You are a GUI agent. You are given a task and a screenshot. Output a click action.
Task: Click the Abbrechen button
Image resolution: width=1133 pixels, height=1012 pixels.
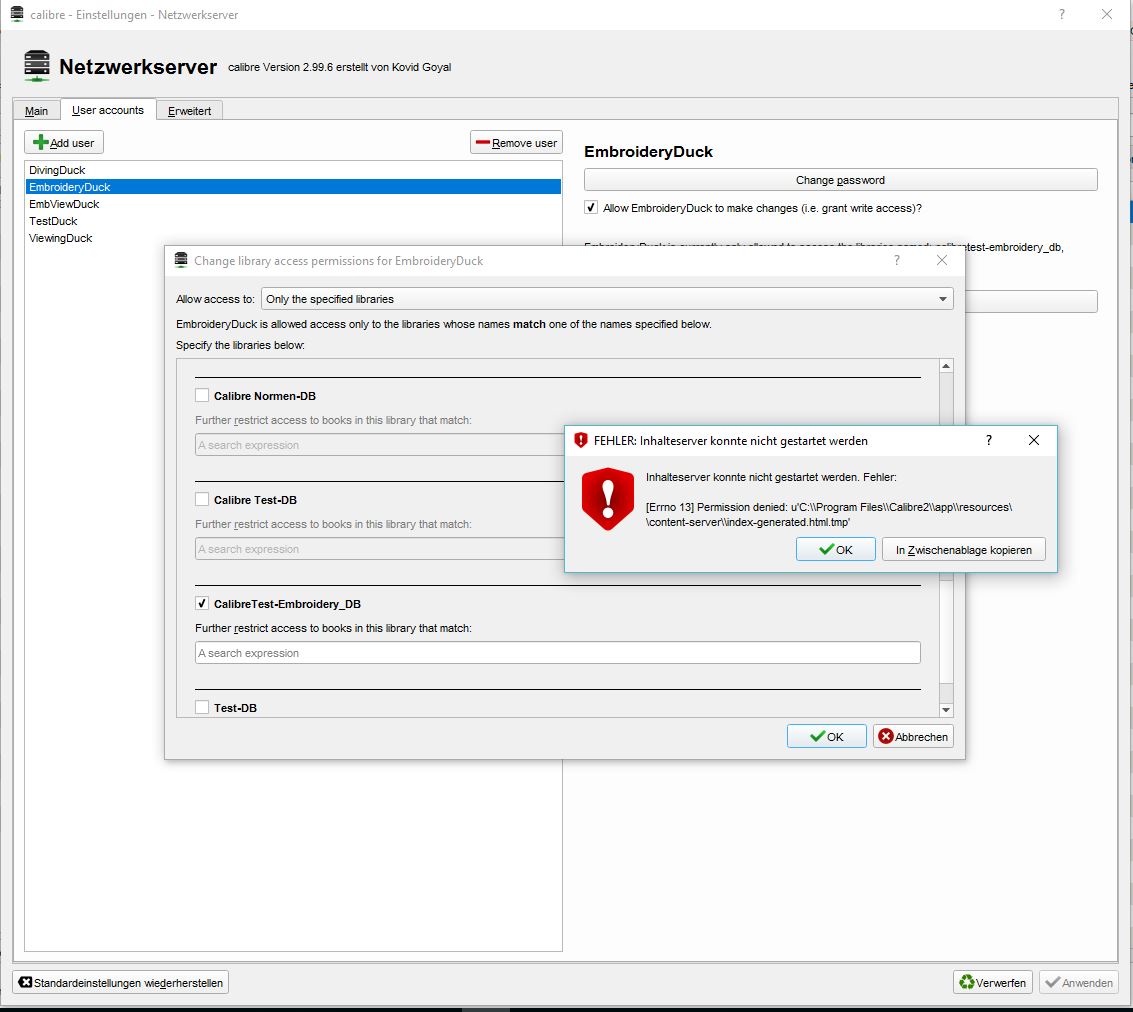coord(913,736)
